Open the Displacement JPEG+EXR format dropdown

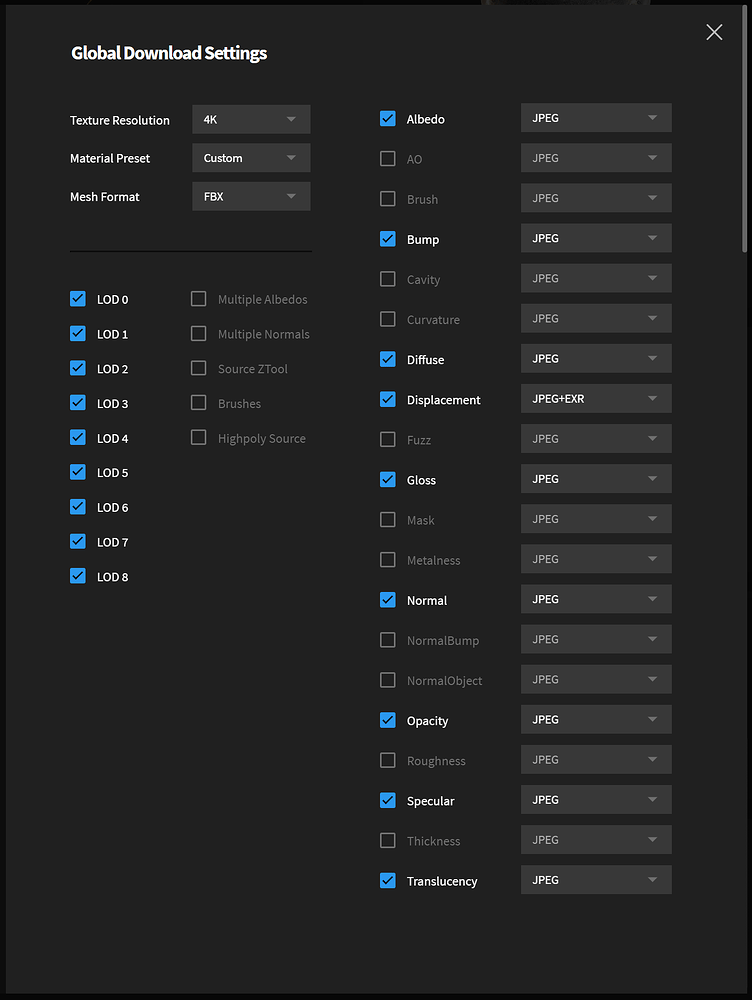(x=596, y=399)
